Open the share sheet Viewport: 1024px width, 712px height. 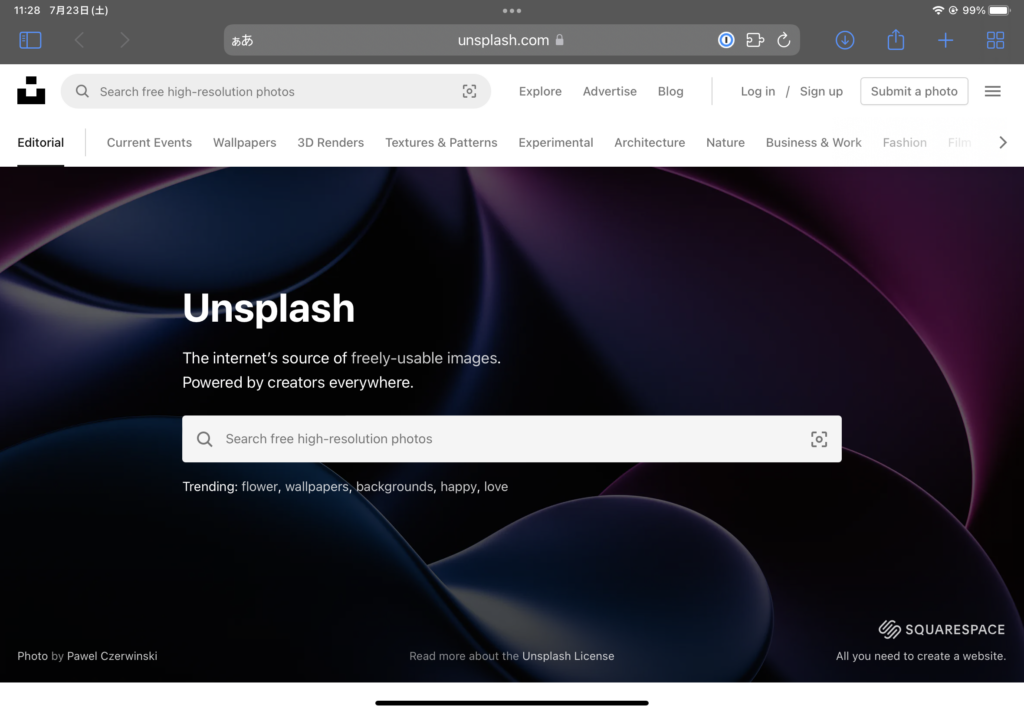[895, 40]
